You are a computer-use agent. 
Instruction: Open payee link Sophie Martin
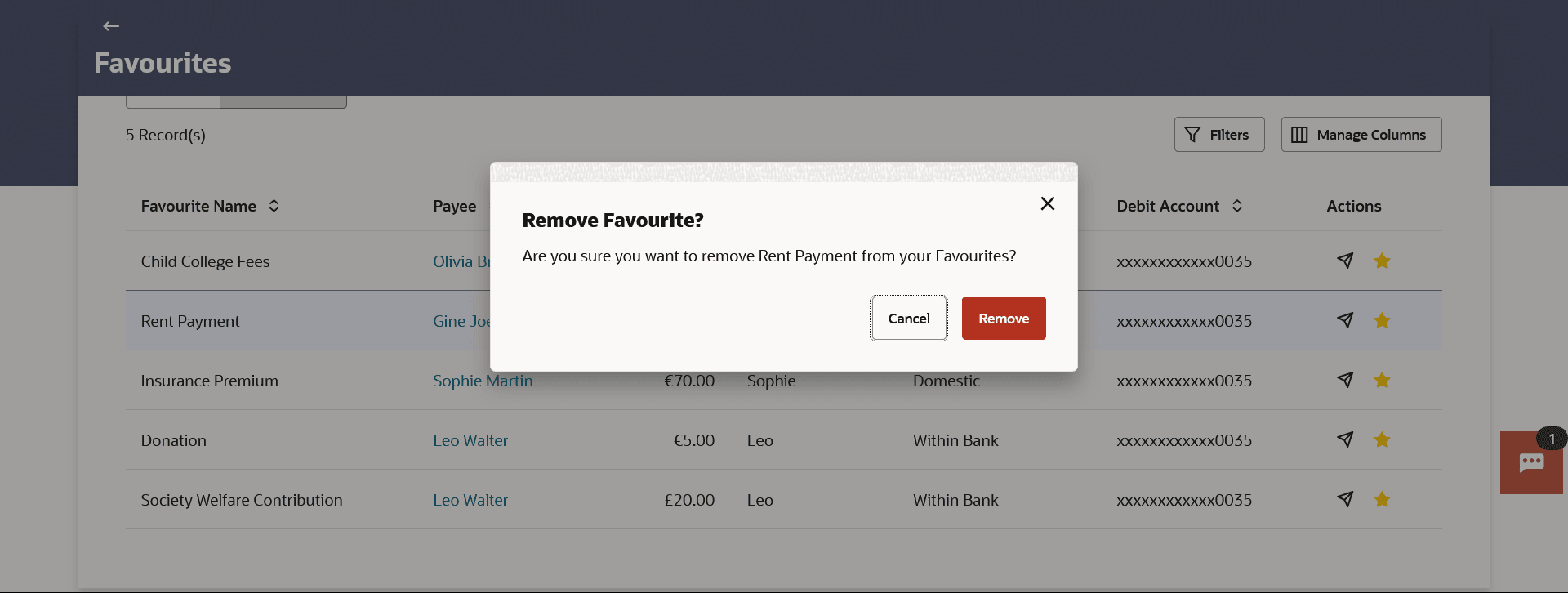point(483,381)
